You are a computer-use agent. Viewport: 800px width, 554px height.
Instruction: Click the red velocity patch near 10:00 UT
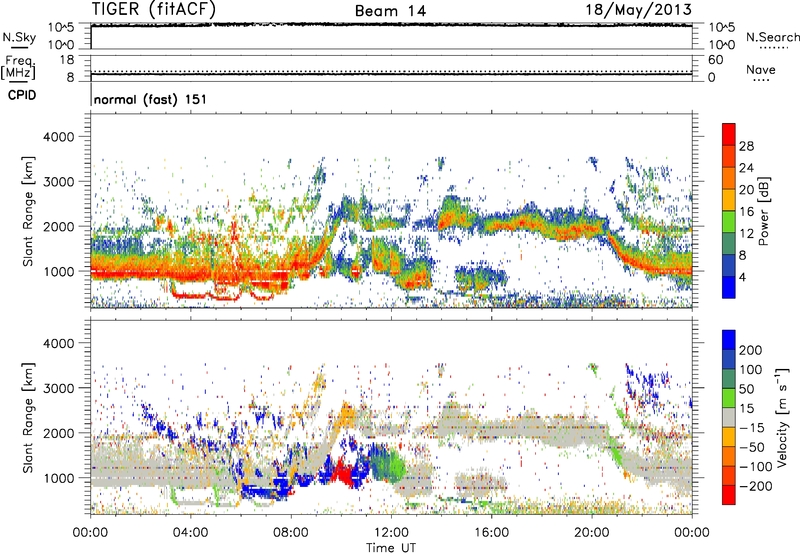click(343, 475)
